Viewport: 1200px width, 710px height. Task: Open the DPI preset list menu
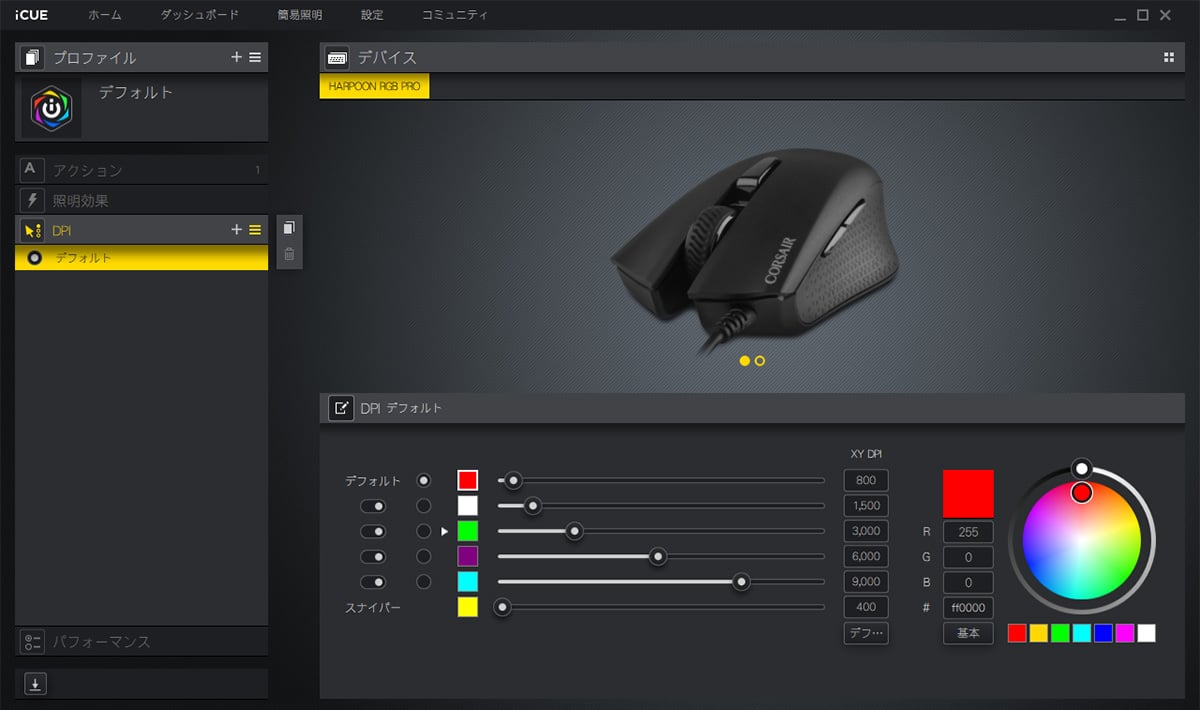tap(255, 230)
